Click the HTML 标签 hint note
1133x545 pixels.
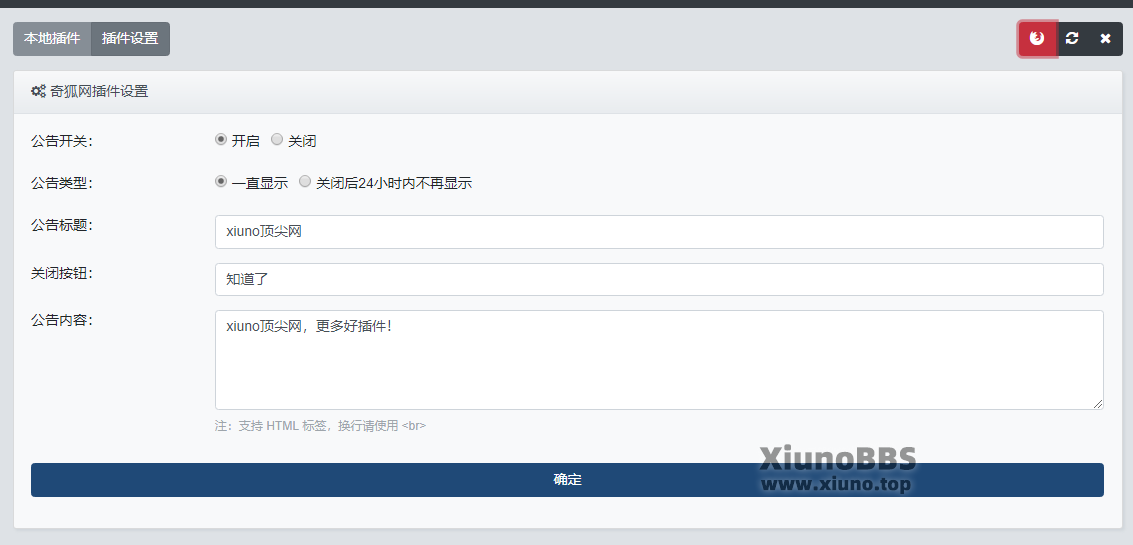tap(320, 426)
